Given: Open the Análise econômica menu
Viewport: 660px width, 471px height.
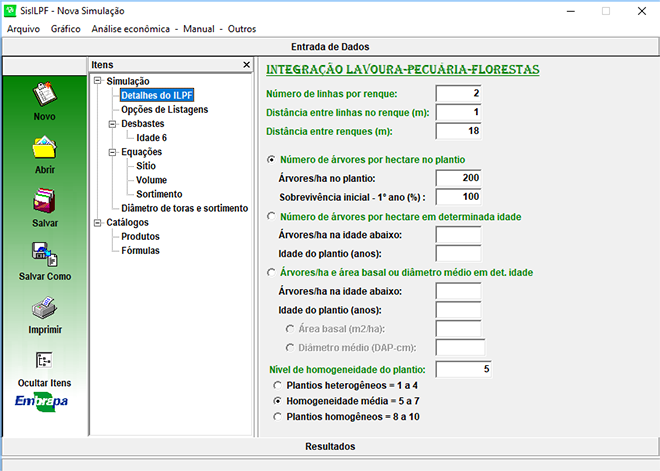Looking at the screenshot, I should pyautogui.click(x=132, y=29).
